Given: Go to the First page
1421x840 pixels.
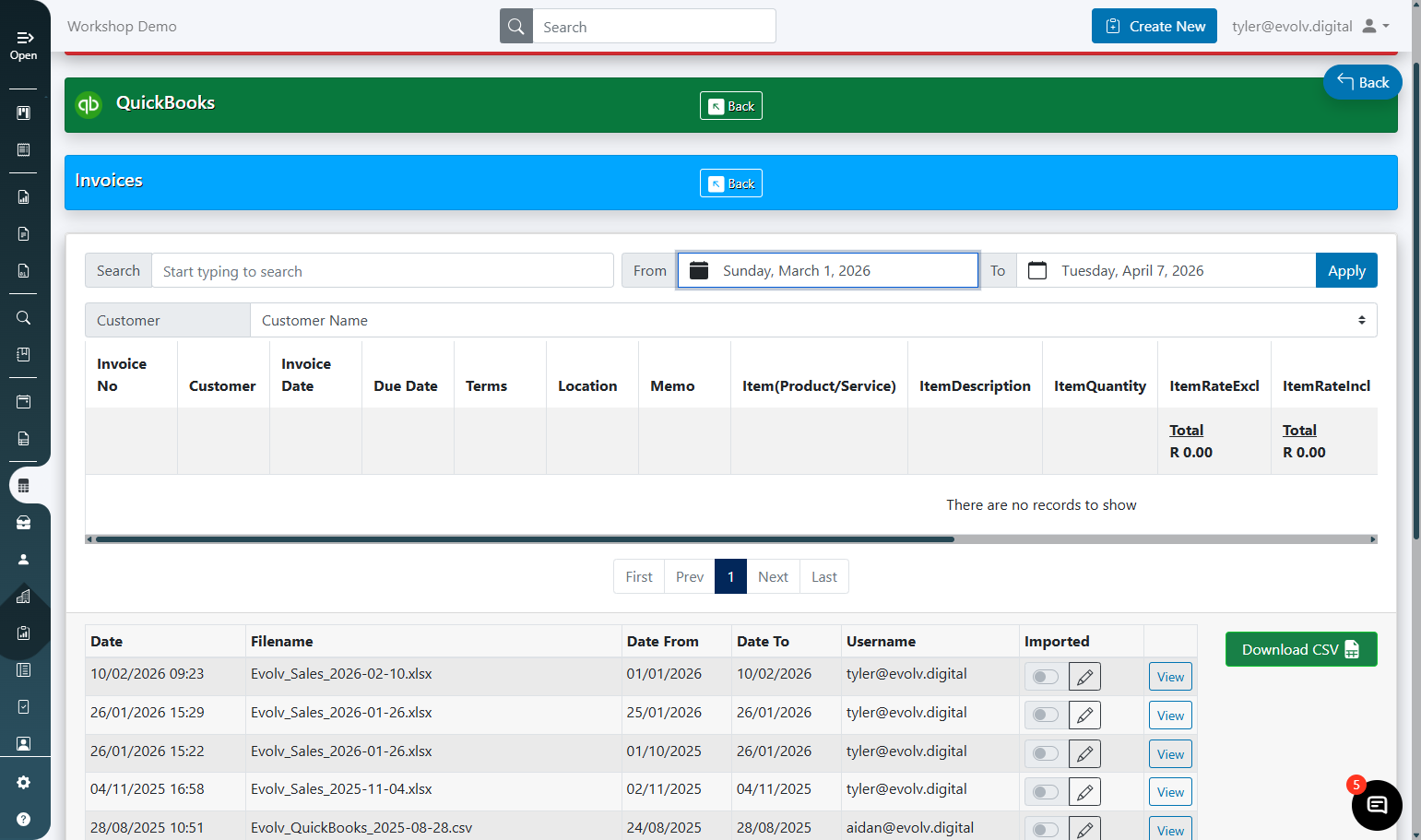Looking at the screenshot, I should 639,576.
